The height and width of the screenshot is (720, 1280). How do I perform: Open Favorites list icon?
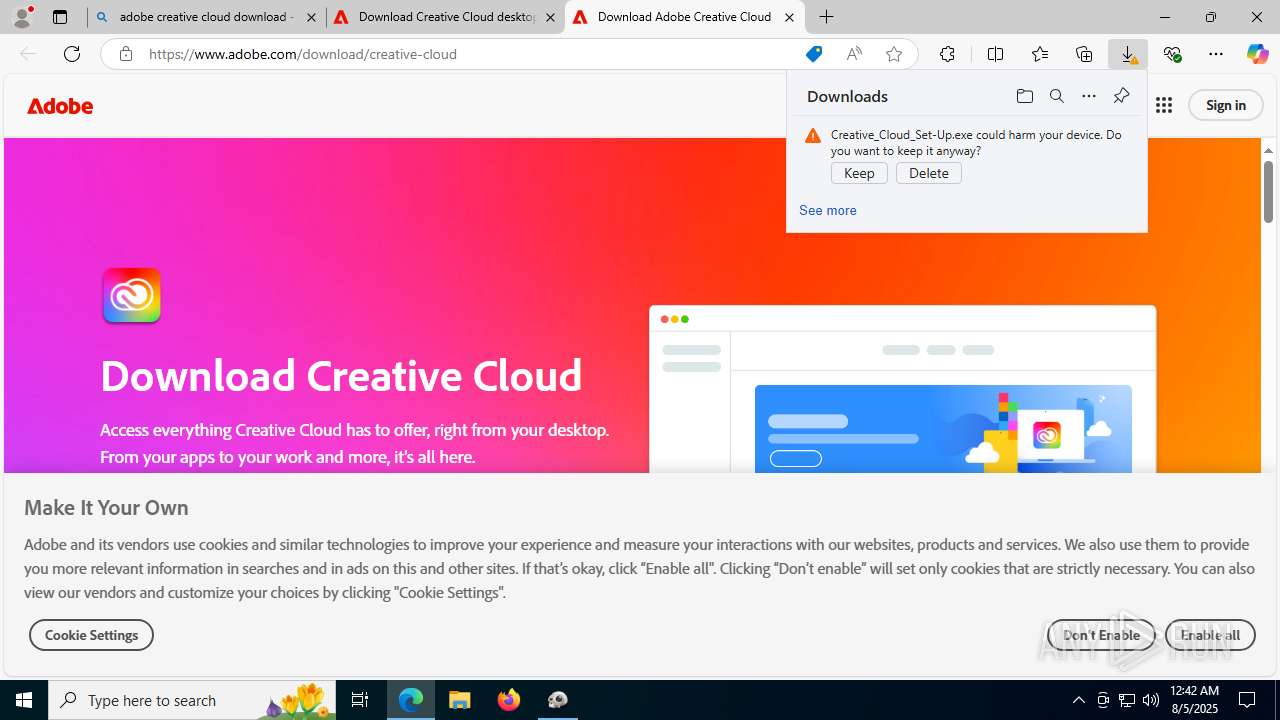1040,54
